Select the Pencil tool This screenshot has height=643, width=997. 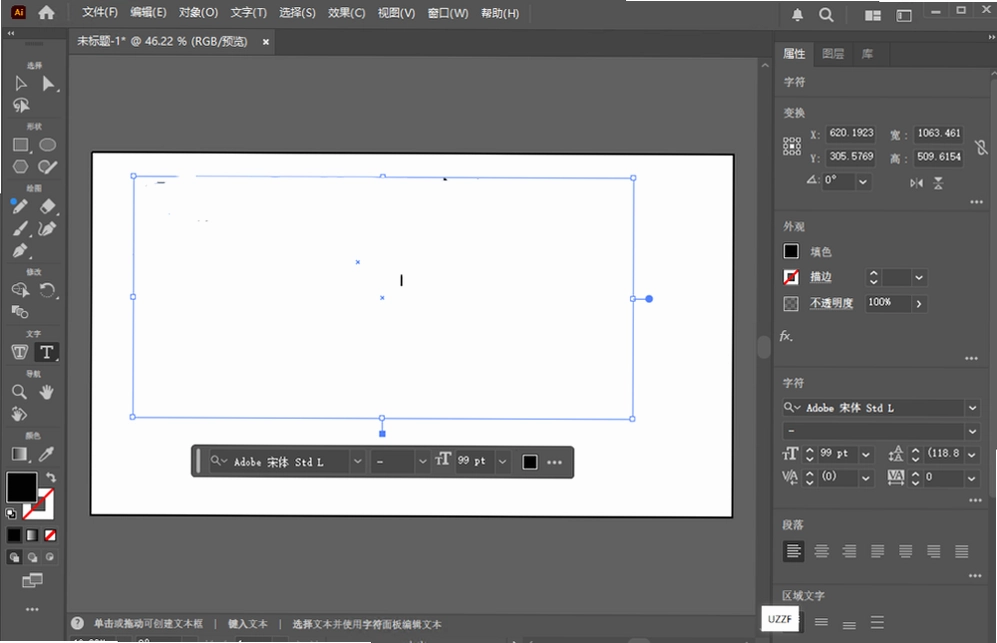[20, 206]
